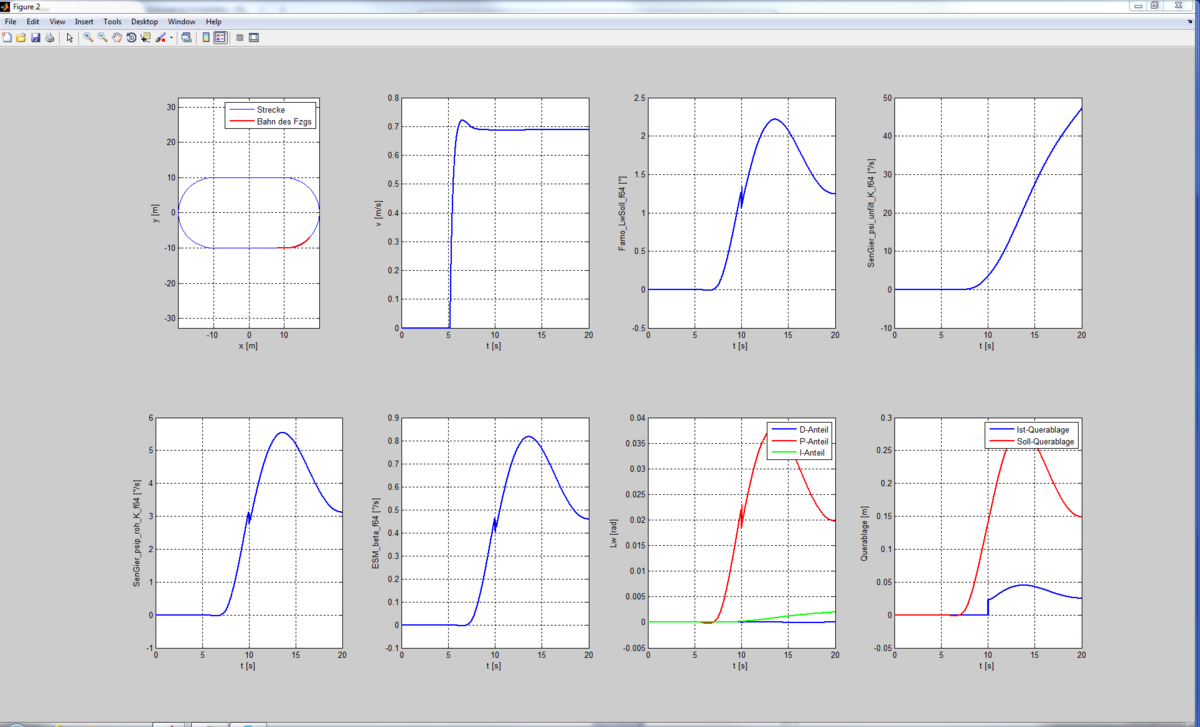Toggle the Edit Plot arrow tool
Screen dimensions: 1200x727
pyautogui.click(x=69, y=38)
